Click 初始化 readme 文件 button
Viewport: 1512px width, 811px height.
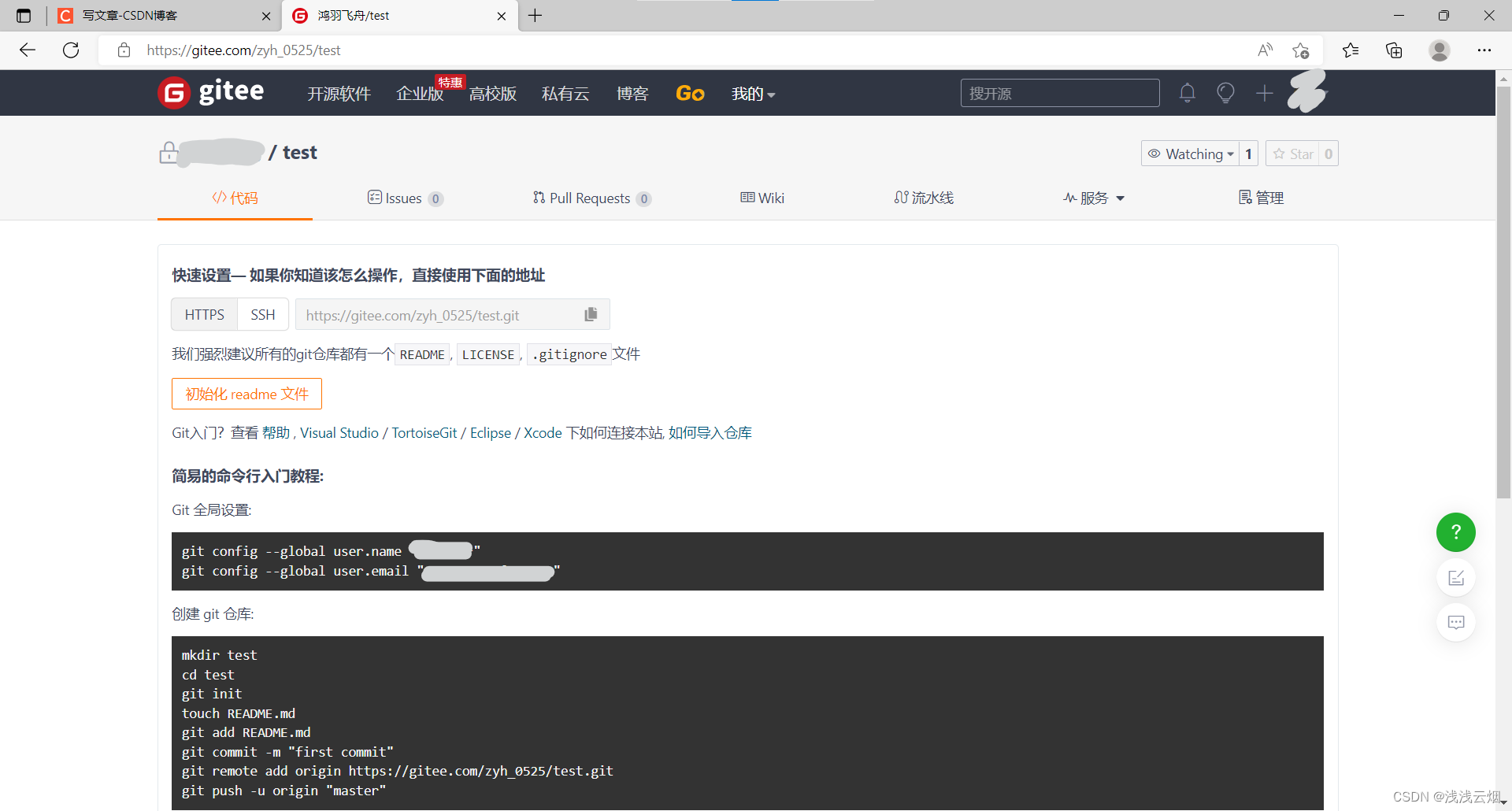[246, 394]
